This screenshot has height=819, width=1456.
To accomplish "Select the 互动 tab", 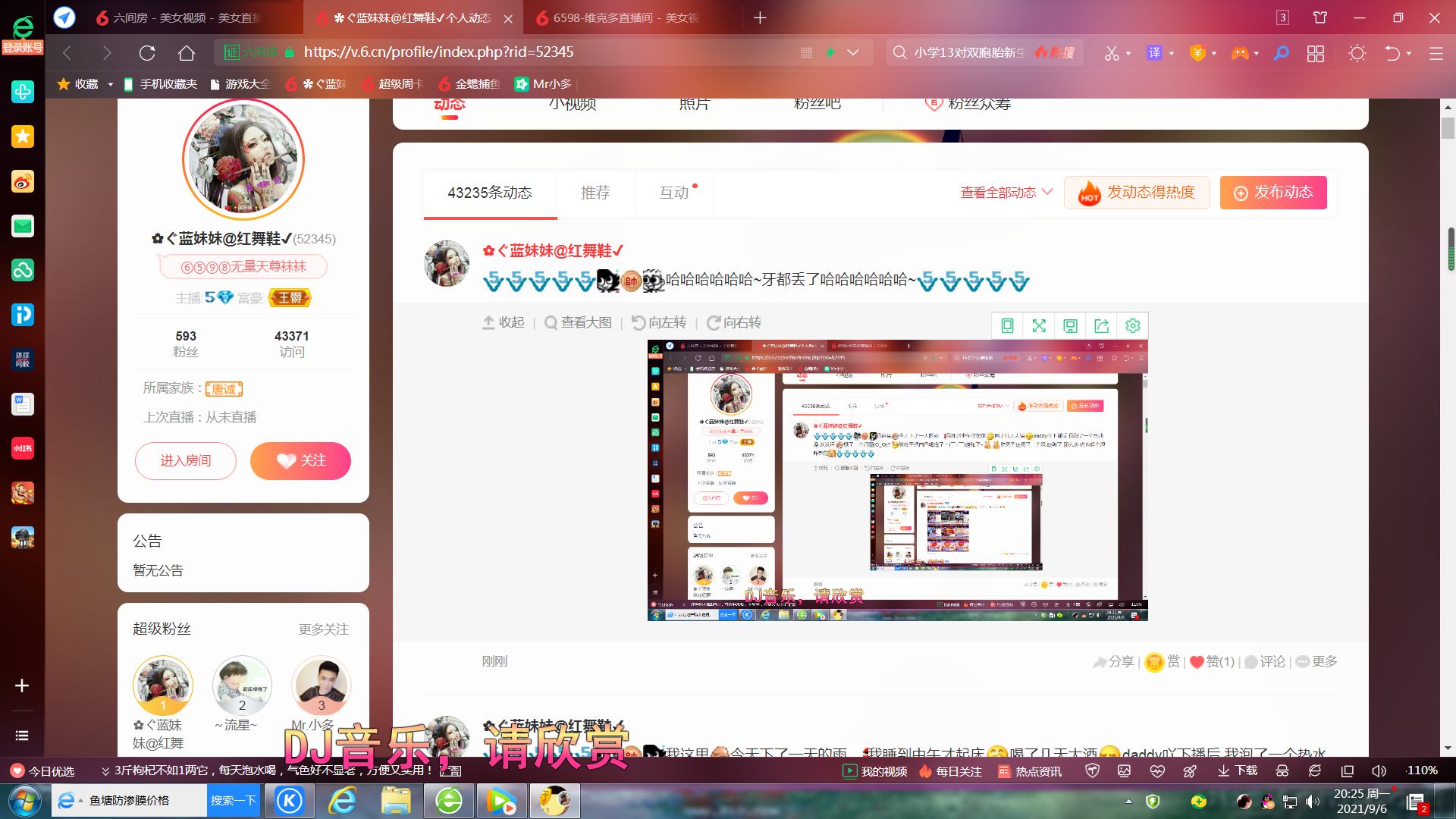I will point(674,193).
